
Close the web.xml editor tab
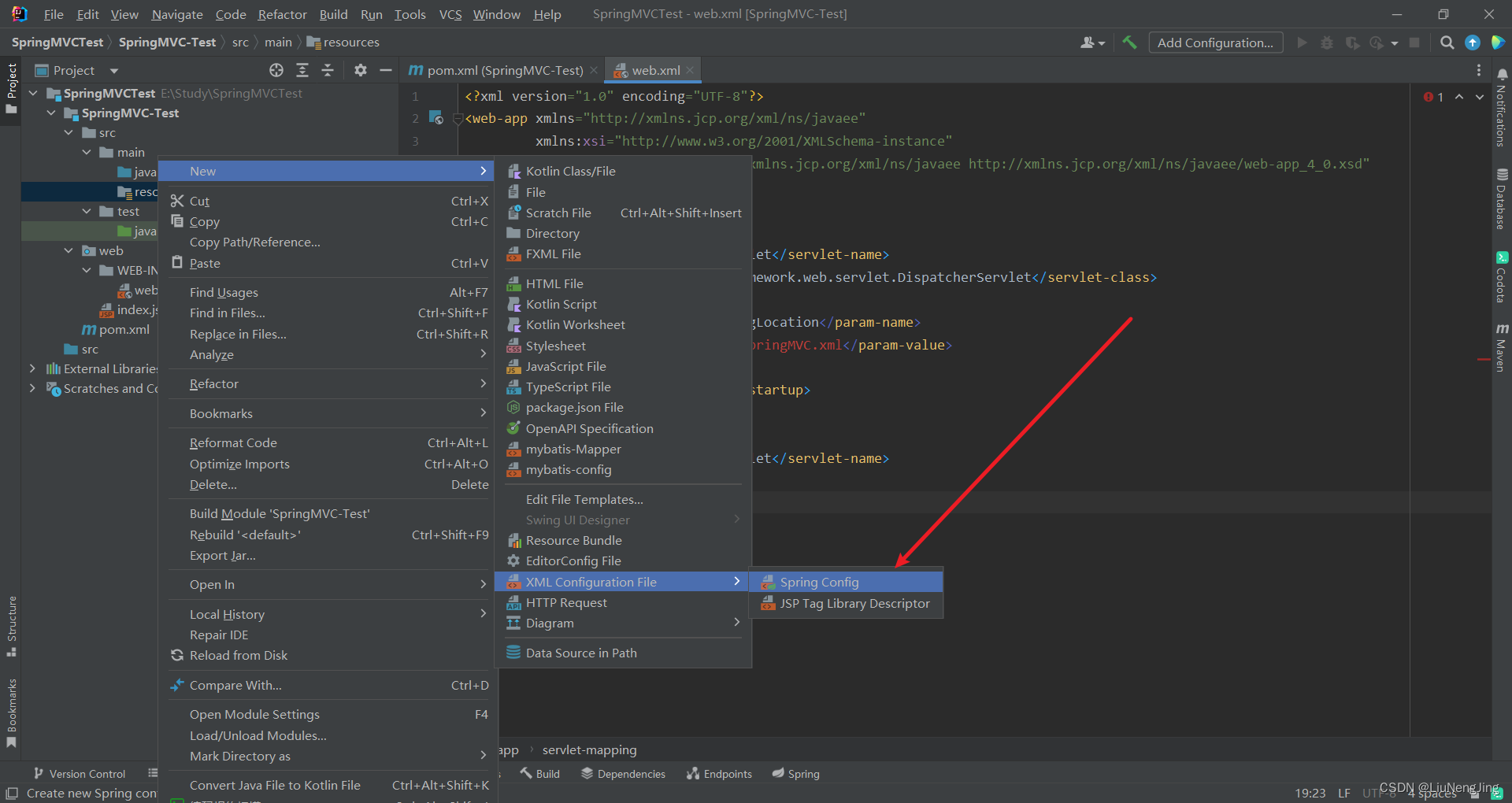690,71
